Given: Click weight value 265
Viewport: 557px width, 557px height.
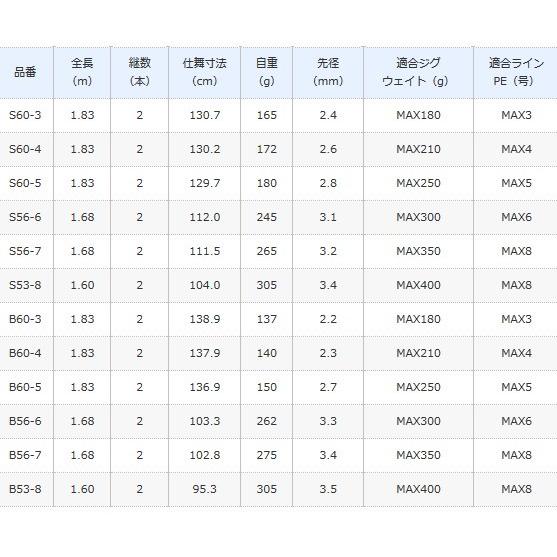Looking at the screenshot, I should pyautogui.click(x=267, y=251).
